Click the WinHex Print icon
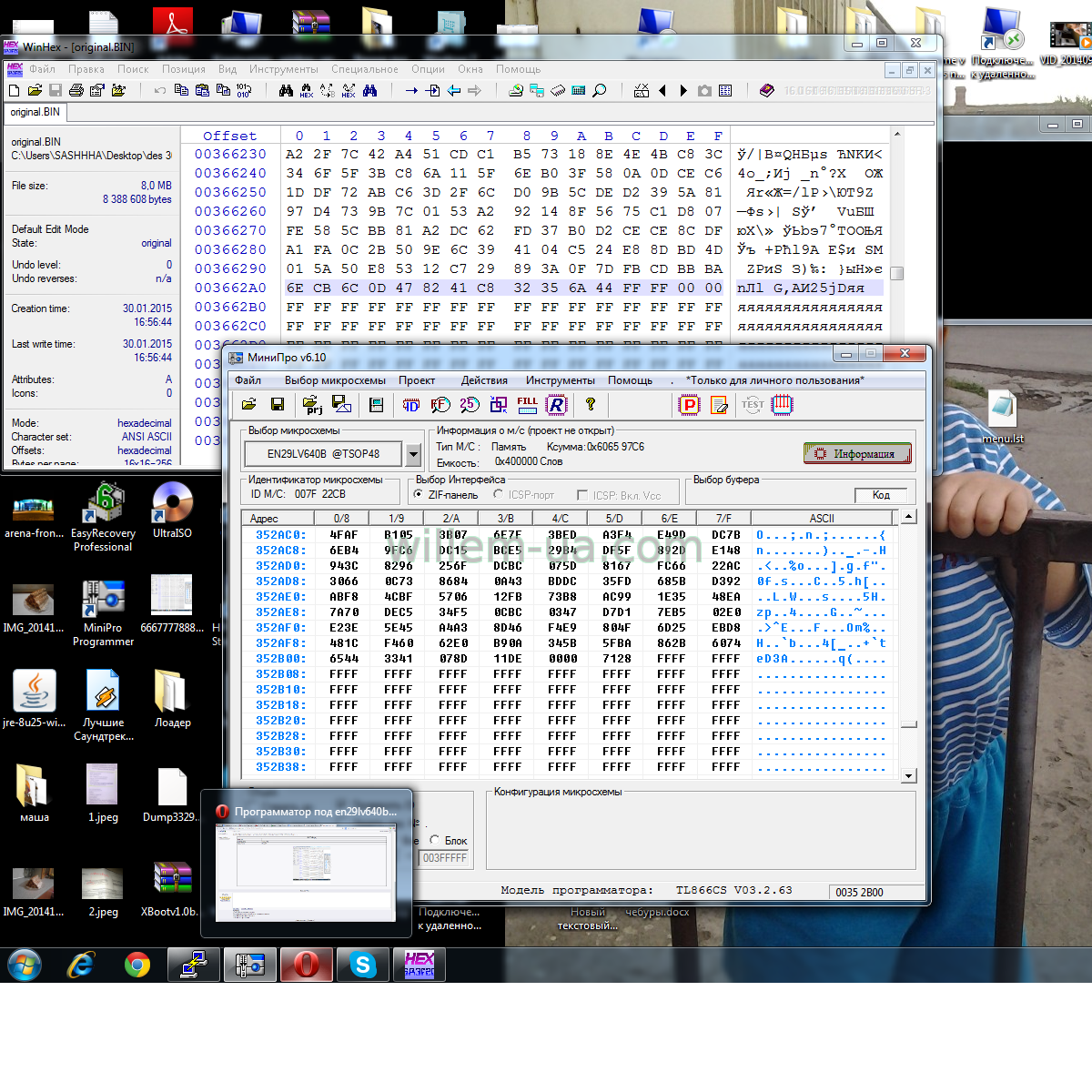Viewport: 1092px width, 1092px height. (x=76, y=90)
